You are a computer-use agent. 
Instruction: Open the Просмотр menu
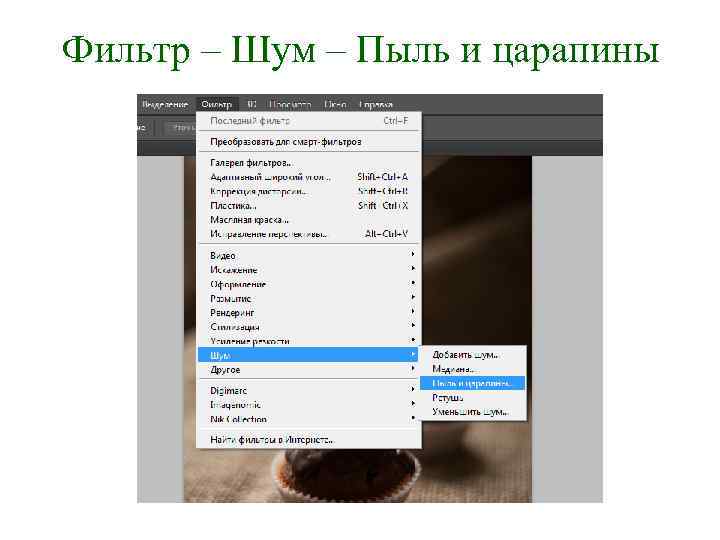click(x=290, y=105)
